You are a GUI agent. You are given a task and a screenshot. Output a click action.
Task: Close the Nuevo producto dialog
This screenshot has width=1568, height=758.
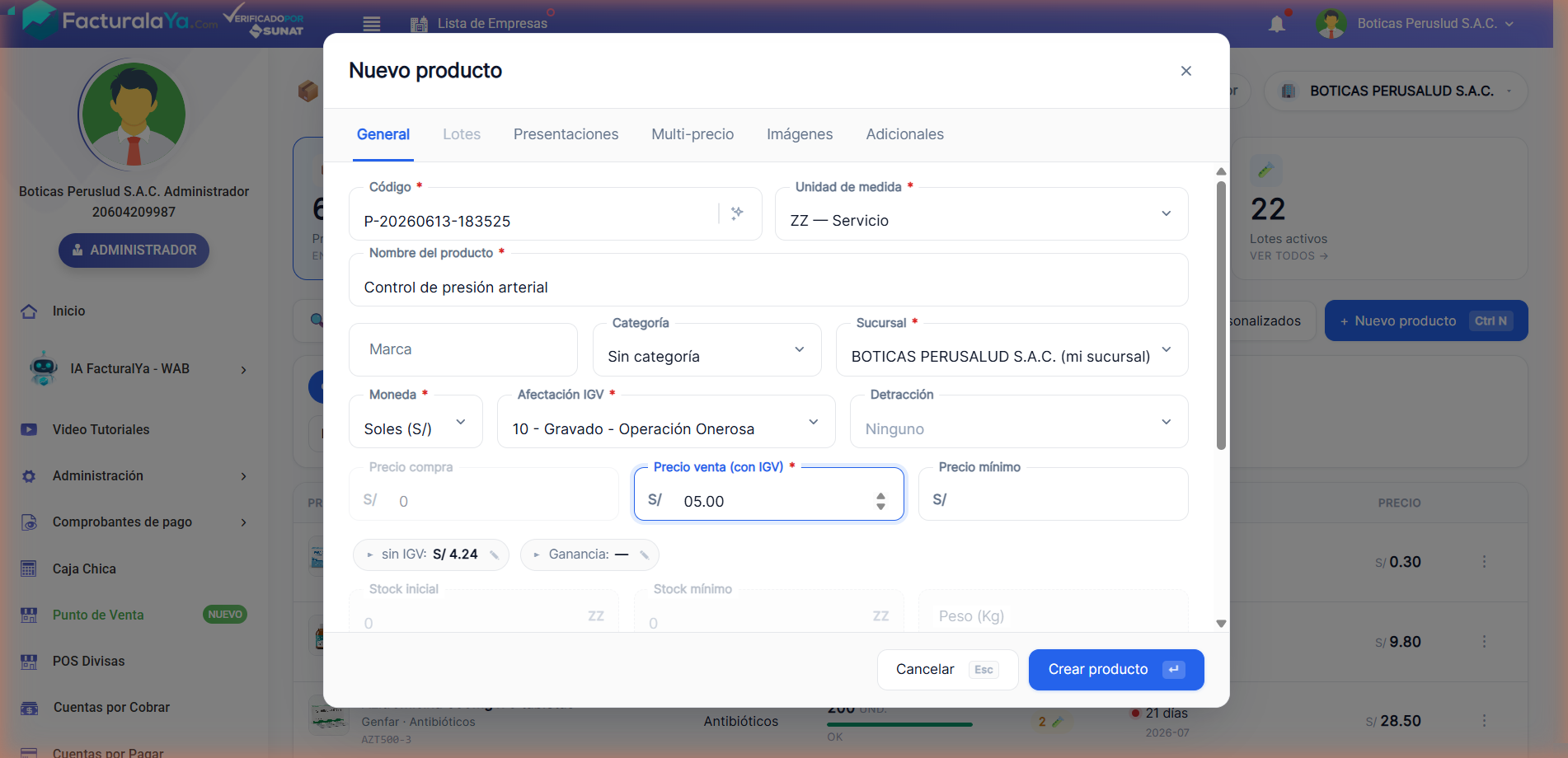pos(1185,71)
